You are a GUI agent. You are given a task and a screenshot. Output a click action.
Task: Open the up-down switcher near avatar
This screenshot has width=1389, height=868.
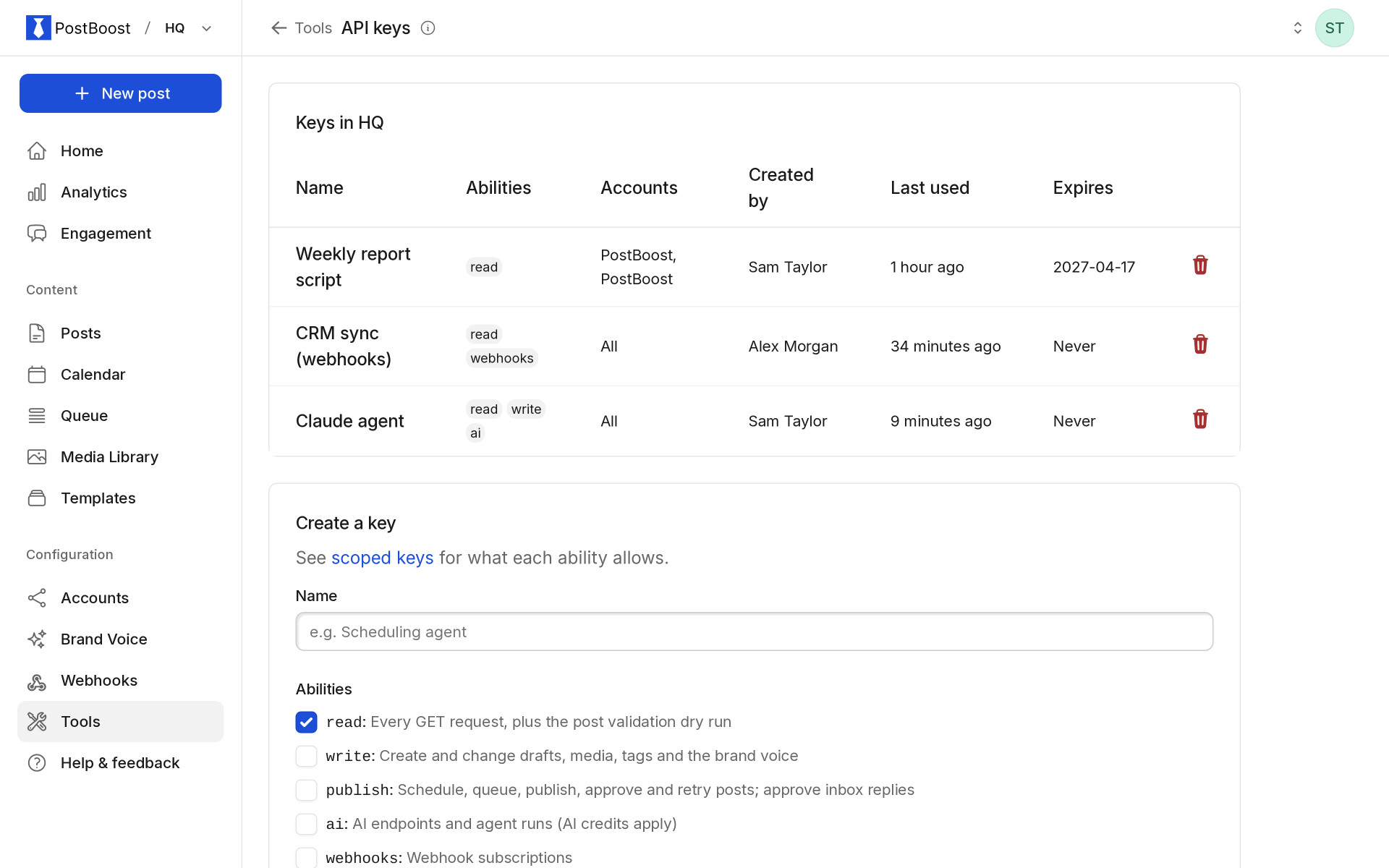click(x=1297, y=27)
